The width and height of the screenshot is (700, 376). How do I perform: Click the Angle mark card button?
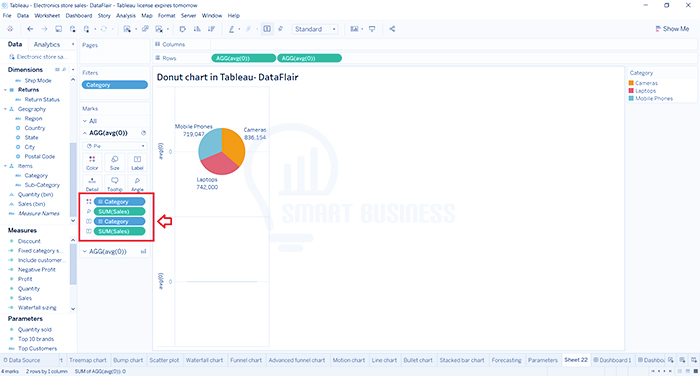[137, 183]
